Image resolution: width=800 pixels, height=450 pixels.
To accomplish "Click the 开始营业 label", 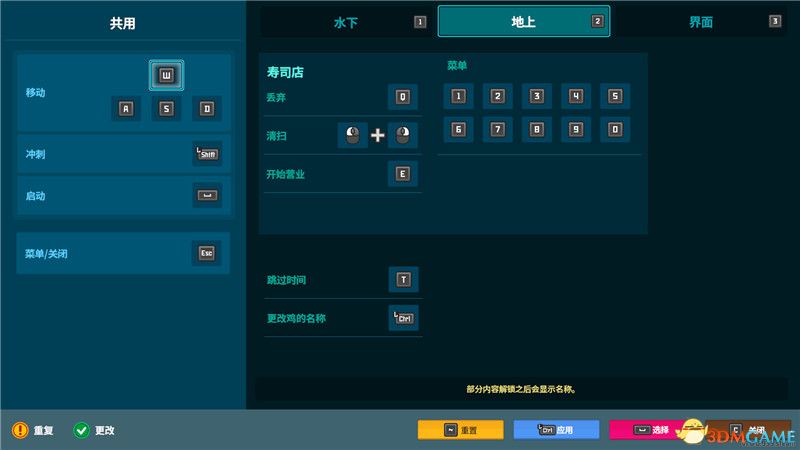I will click(x=286, y=174).
